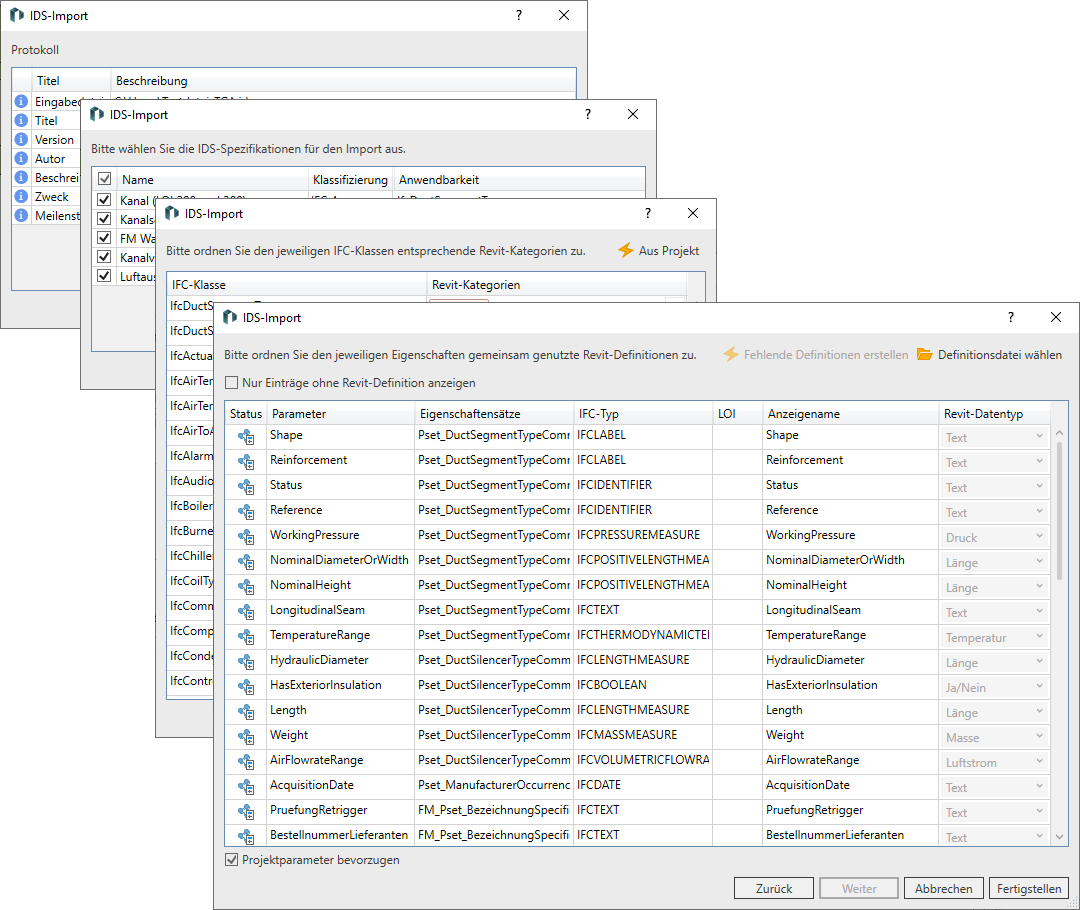The width and height of the screenshot is (1080, 910).
Task: Click the help question mark in the Protokoll window
Action: [x=519, y=15]
